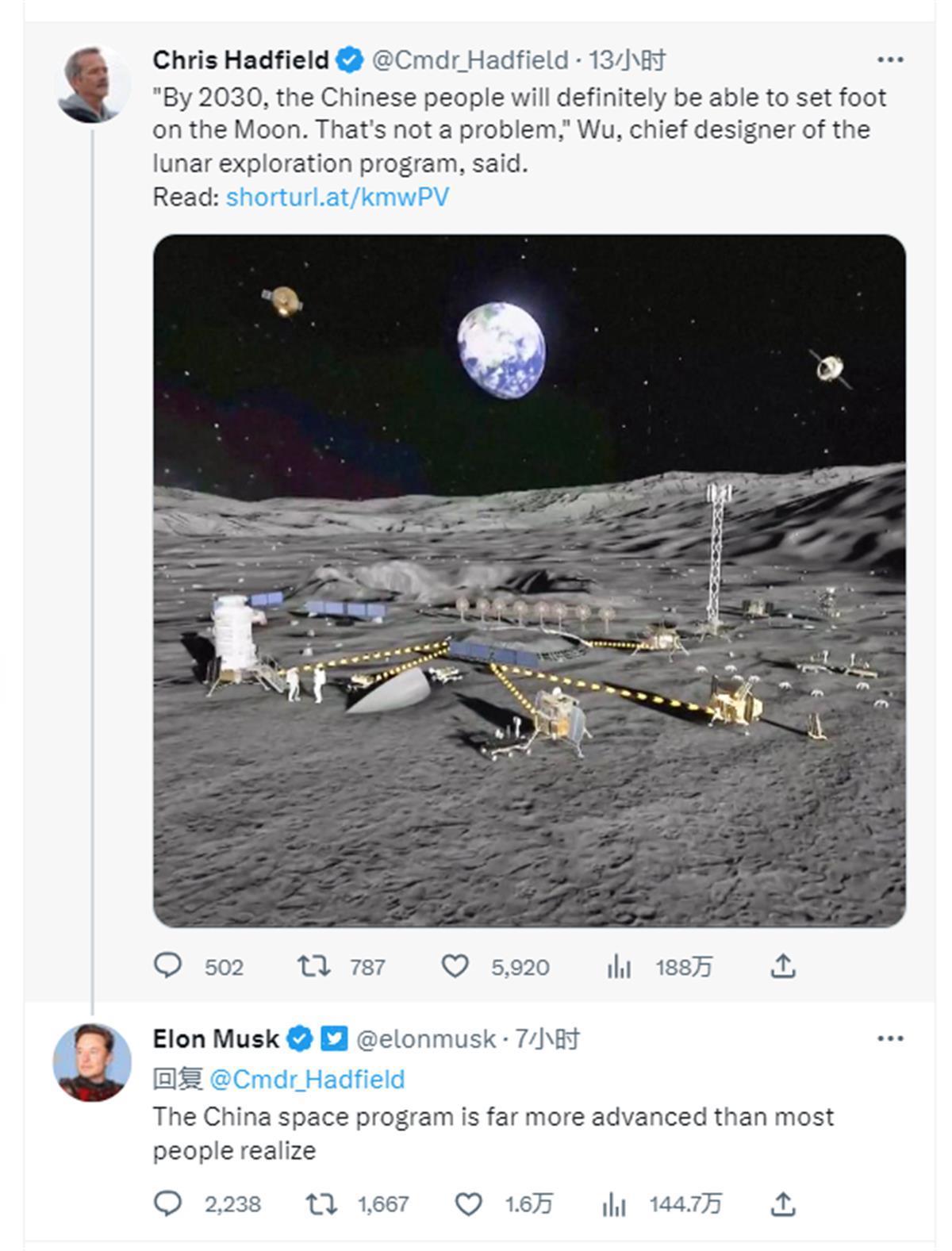
Task: Open the shorturl.at/kmwPV link
Action: (x=337, y=197)
